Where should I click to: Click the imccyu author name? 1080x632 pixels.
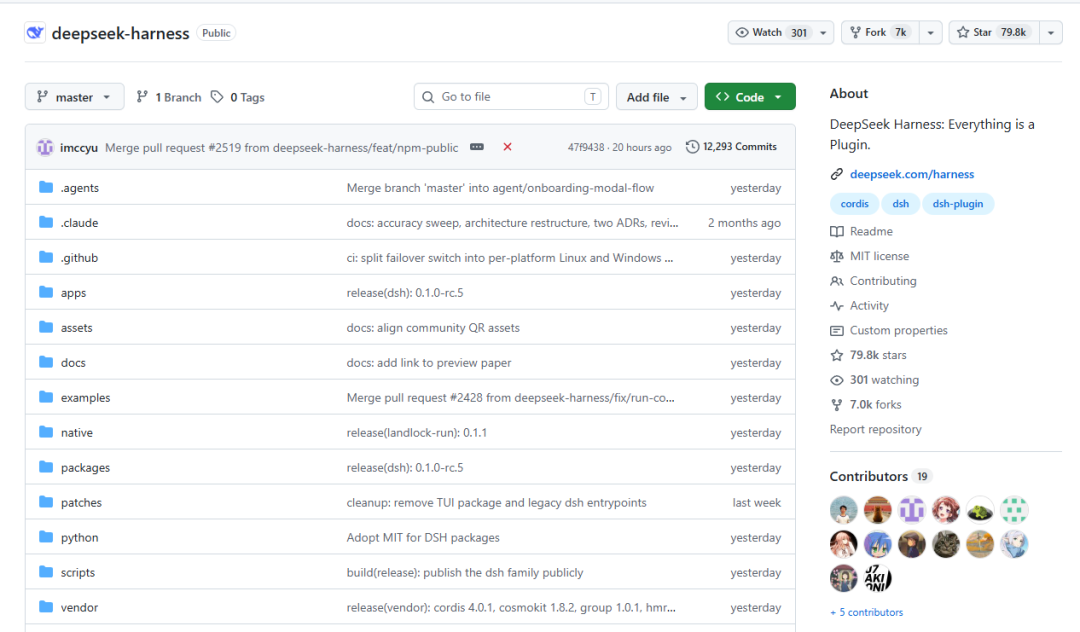coord(79,147)
